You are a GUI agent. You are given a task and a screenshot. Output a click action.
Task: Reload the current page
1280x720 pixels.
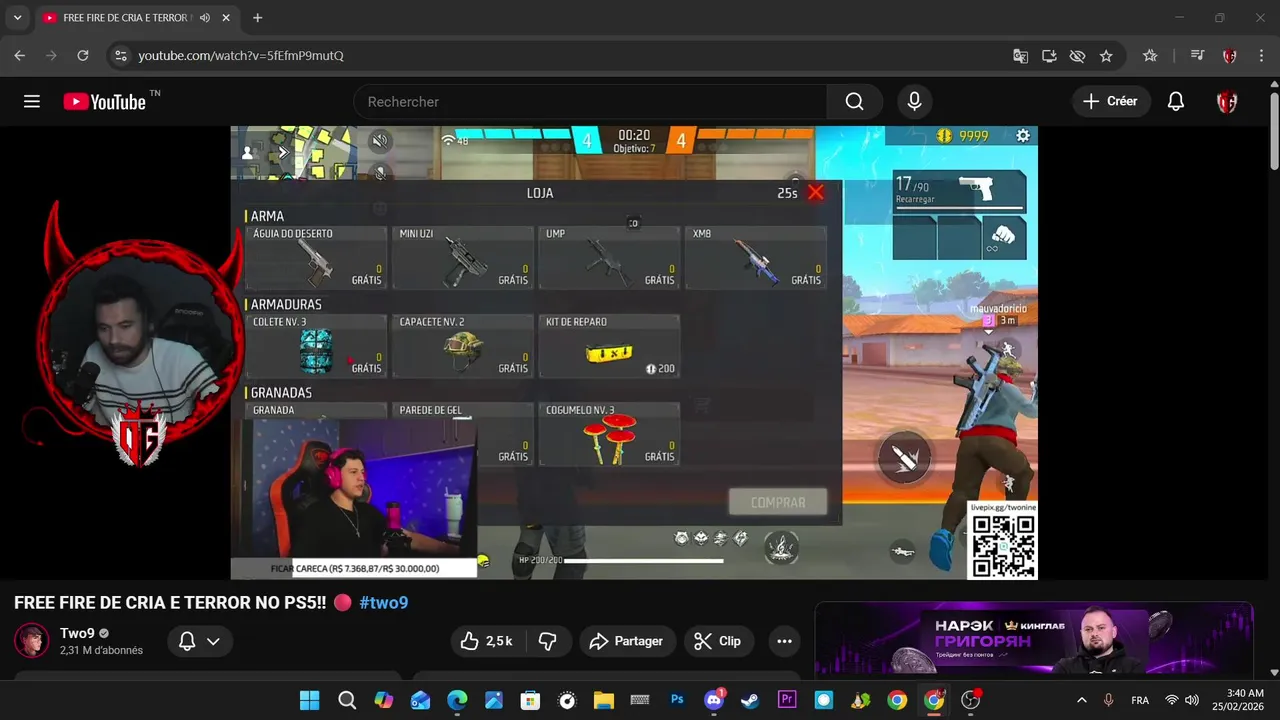pos(83,56)
